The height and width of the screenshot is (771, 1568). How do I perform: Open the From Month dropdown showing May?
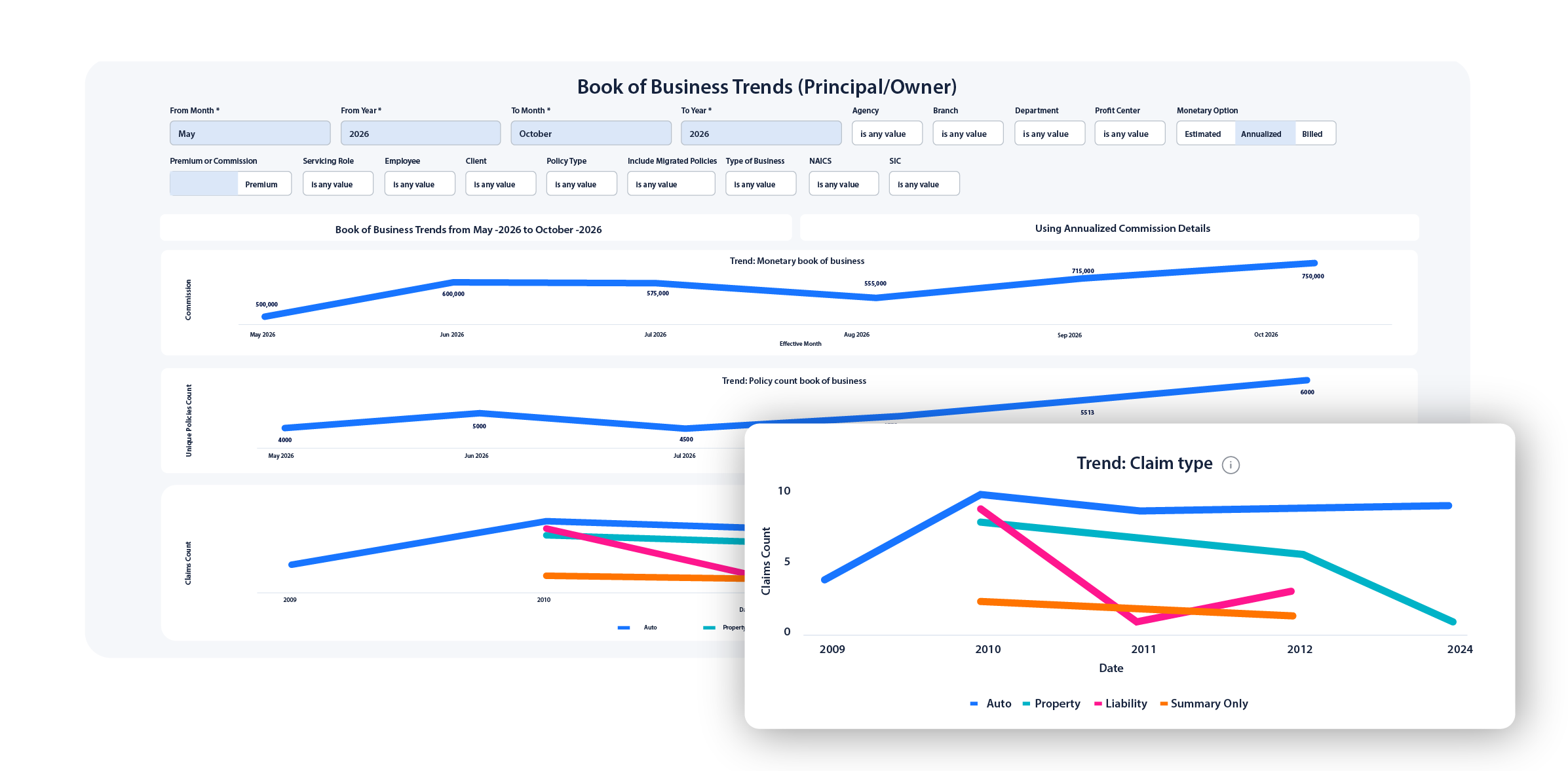(x=250, y=133)
